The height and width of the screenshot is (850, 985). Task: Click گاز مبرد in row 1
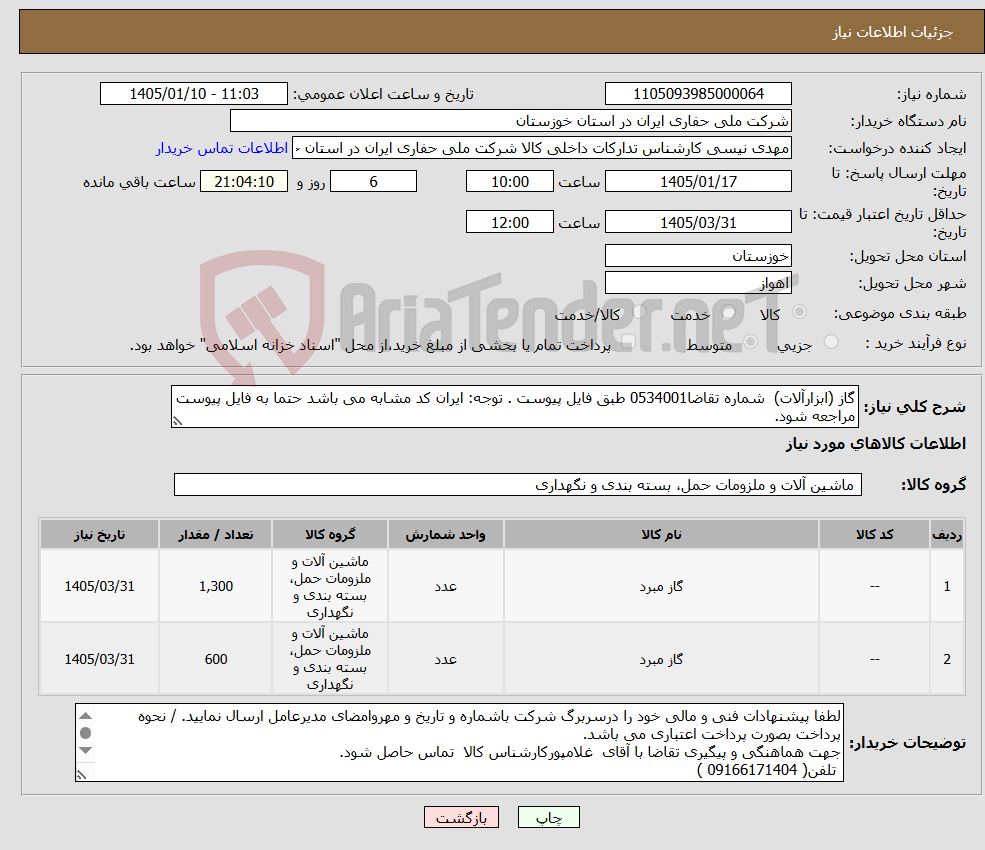tap(661, 587)
